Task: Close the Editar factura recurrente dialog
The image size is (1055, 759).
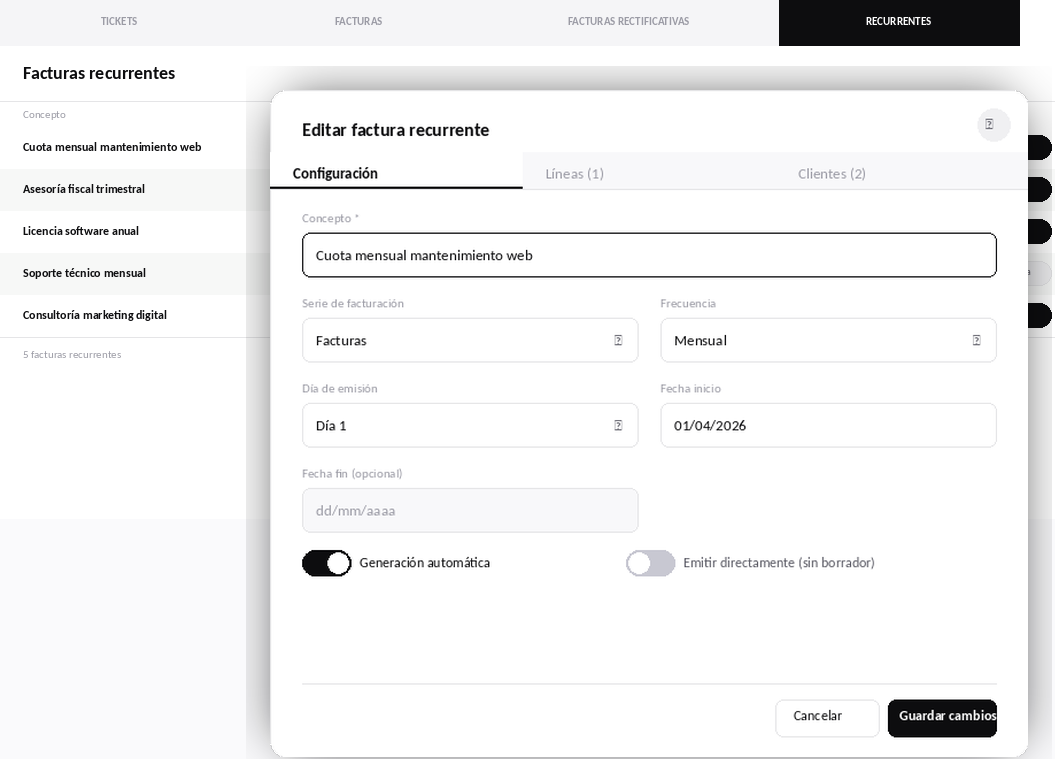Action: [993, 124]
